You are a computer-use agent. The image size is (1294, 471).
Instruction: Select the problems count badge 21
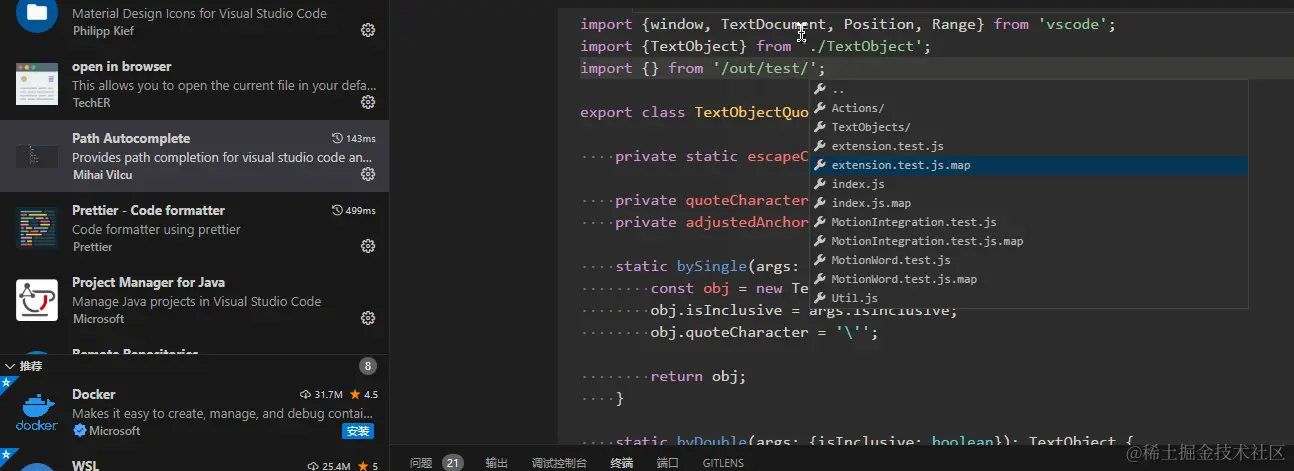(x=453, y=463)
